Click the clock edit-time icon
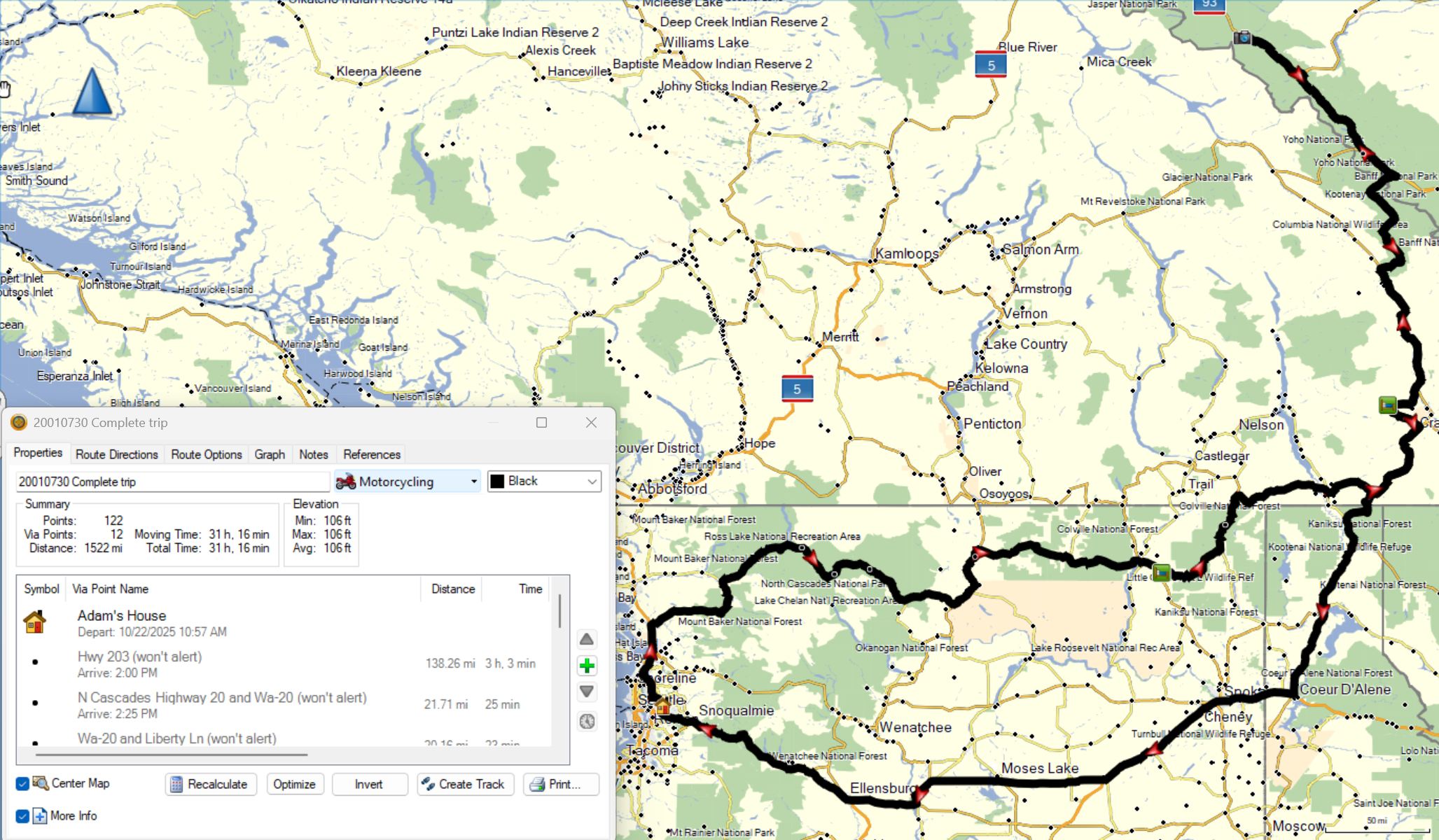 tap(587, 721)
